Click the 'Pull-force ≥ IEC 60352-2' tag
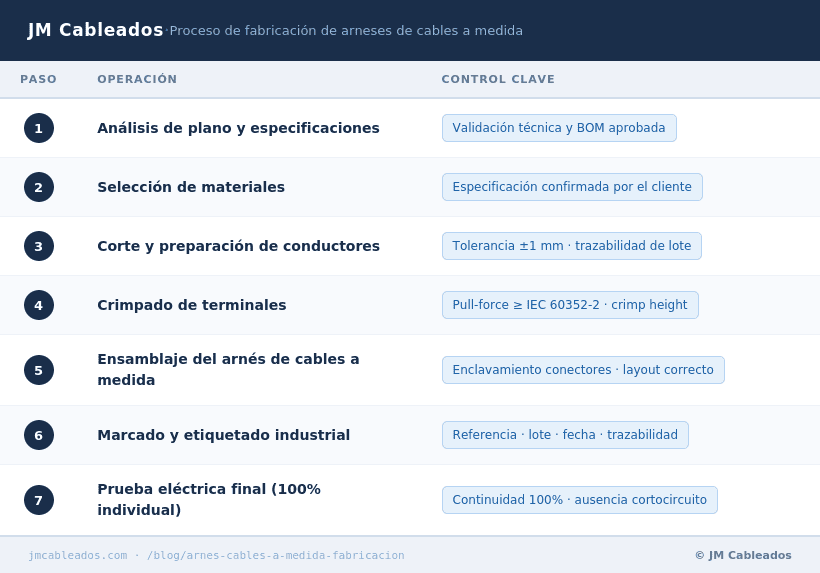Image resolution: width=820 pixels, height=573 pixels. point(570,305)
